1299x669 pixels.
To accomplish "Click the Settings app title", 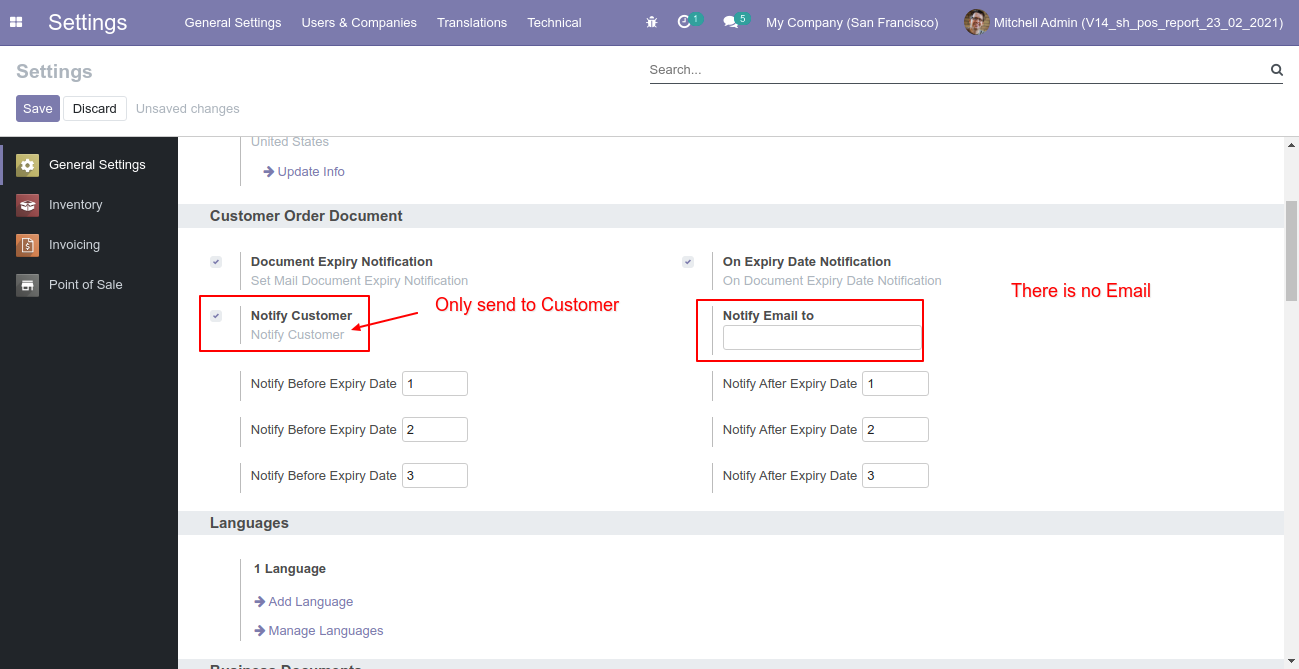I will 88,22.
